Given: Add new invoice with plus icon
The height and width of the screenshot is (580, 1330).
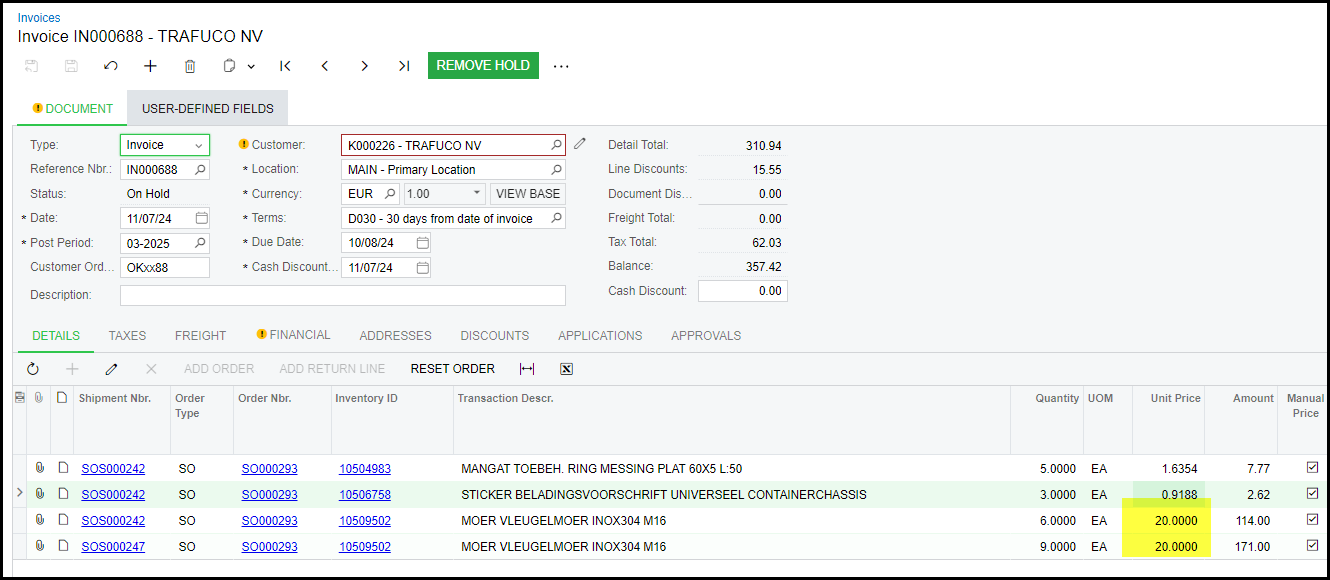Looking at the screenshot, I should [x=150, y=66].
